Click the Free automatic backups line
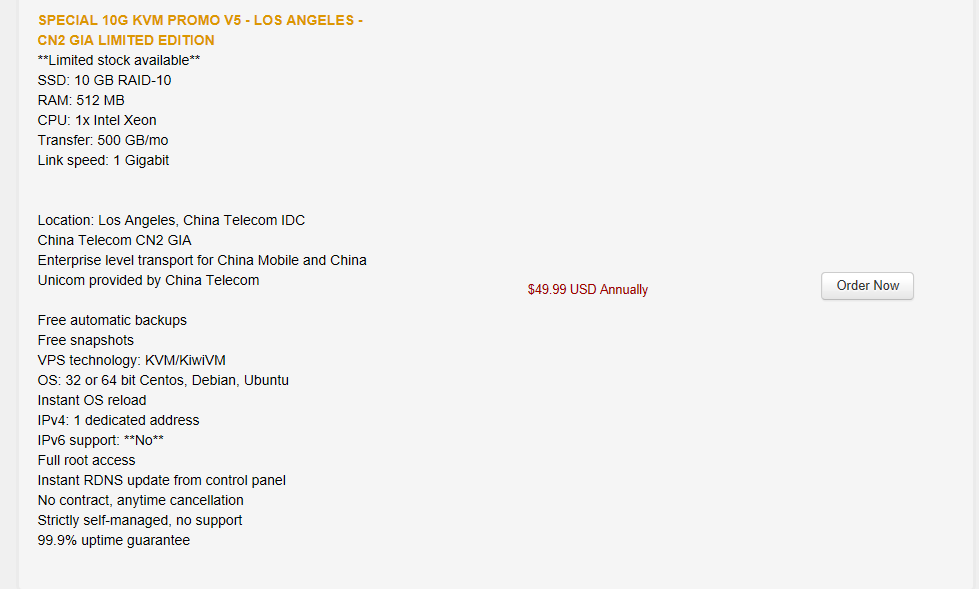 [112, 320]
